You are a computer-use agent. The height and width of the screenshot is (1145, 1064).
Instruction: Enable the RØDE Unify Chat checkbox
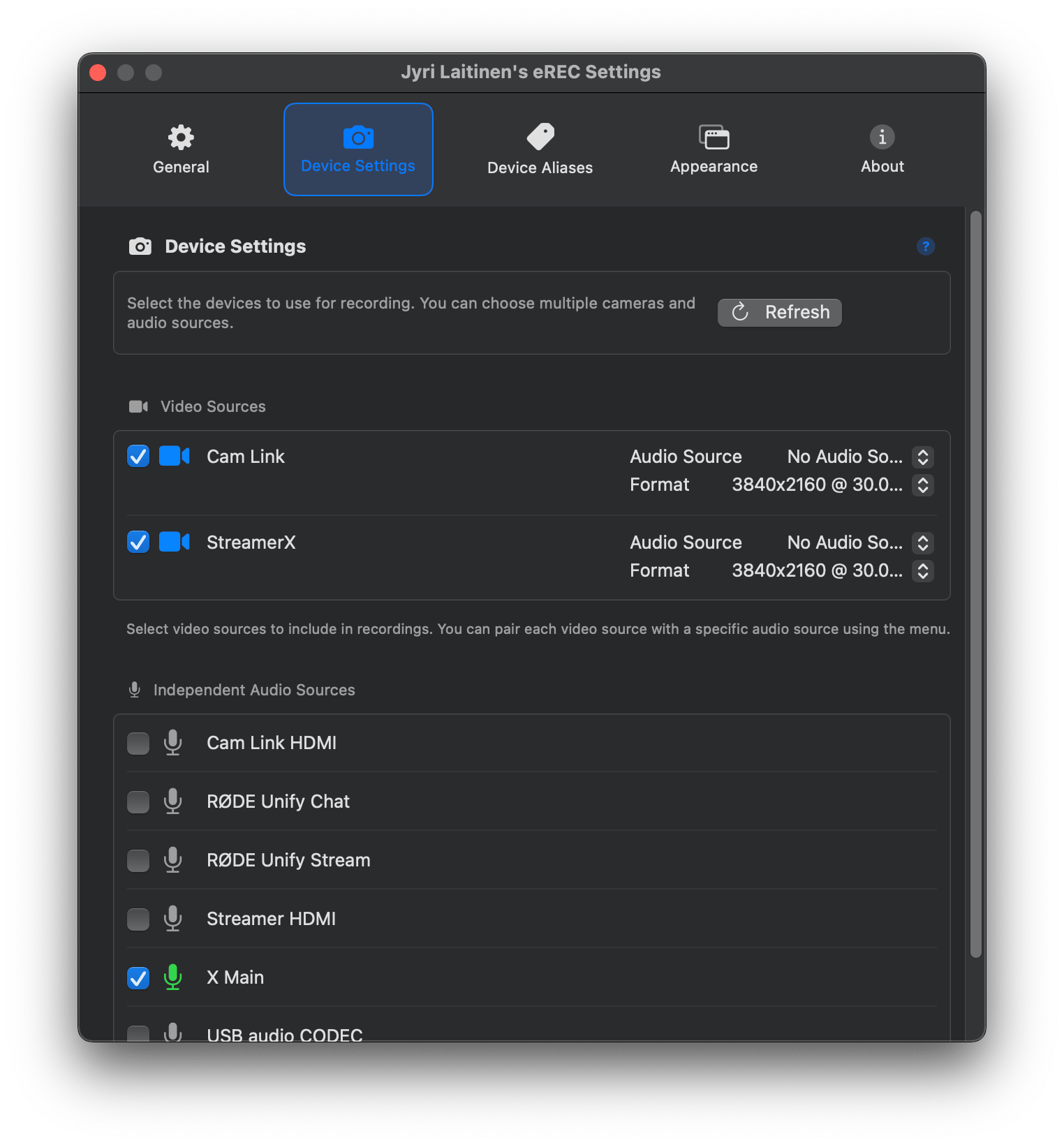[138, 802]
